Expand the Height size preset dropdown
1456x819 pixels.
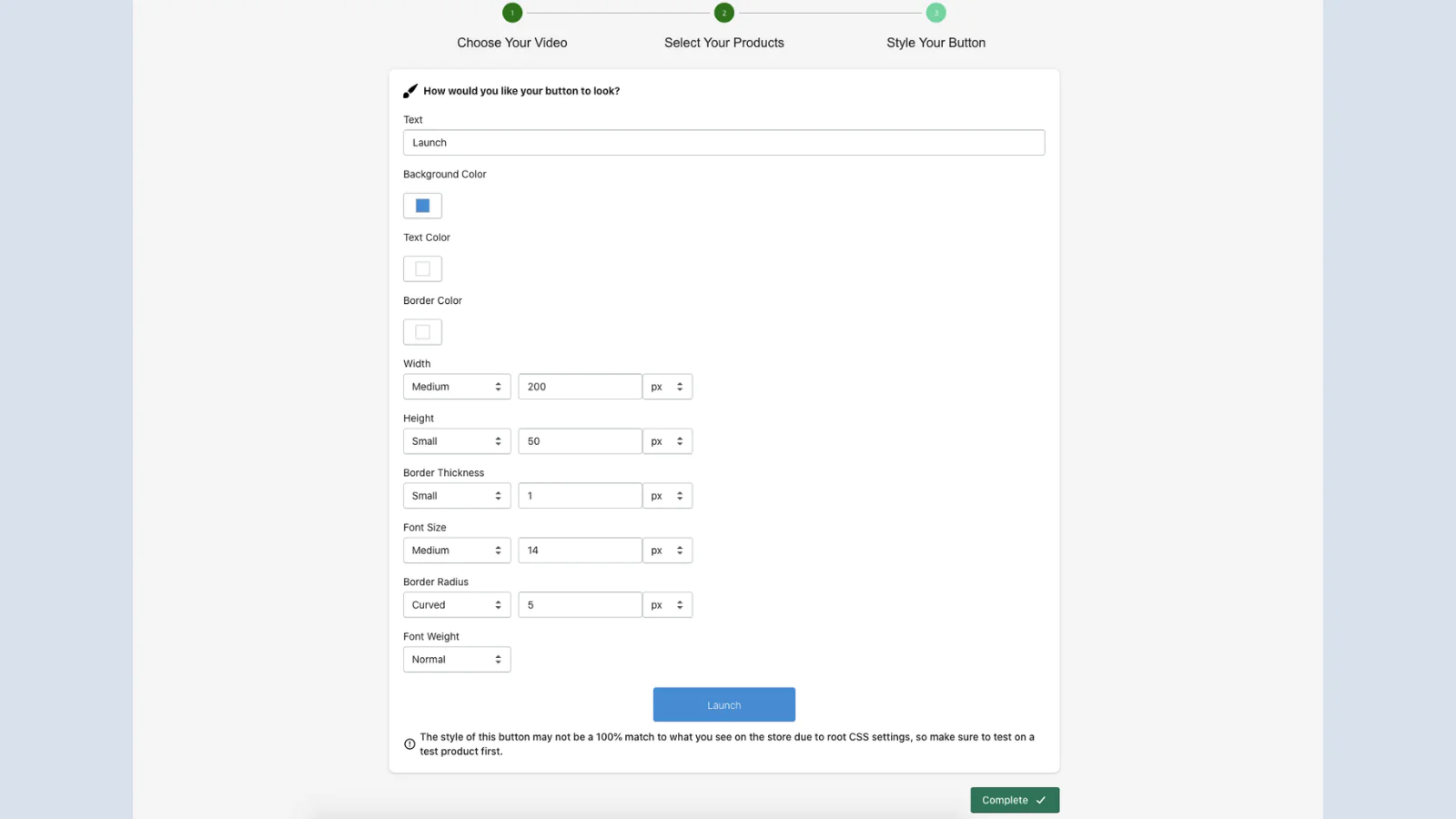pyautogui.click(x=456, y=441)
